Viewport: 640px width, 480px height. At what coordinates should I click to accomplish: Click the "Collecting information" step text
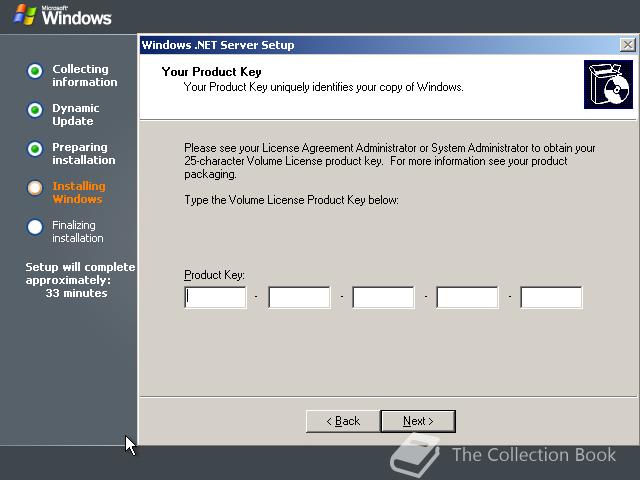point(84,76)
